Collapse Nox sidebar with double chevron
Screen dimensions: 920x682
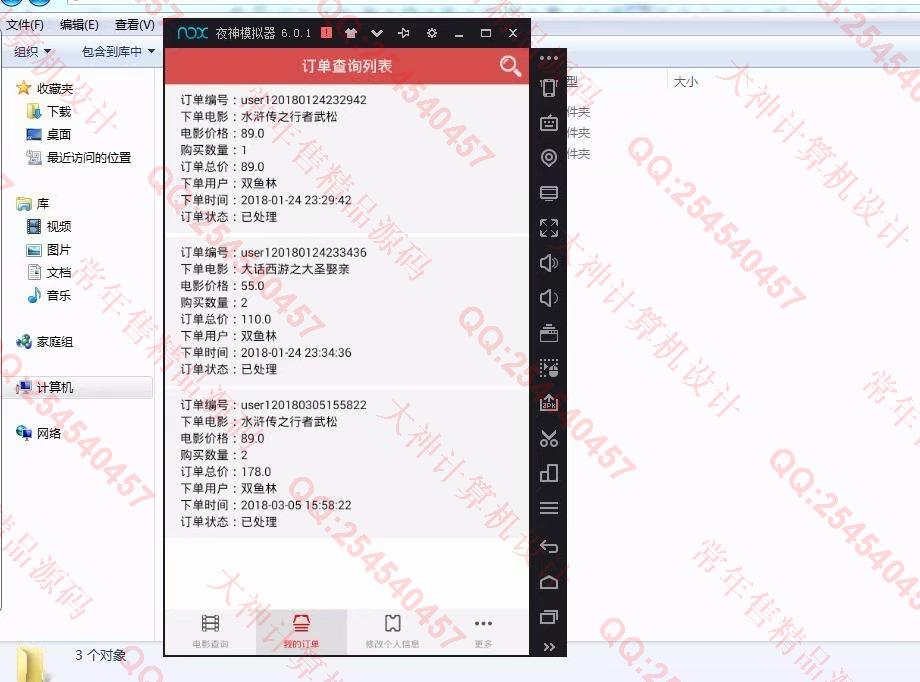(549, 647)
